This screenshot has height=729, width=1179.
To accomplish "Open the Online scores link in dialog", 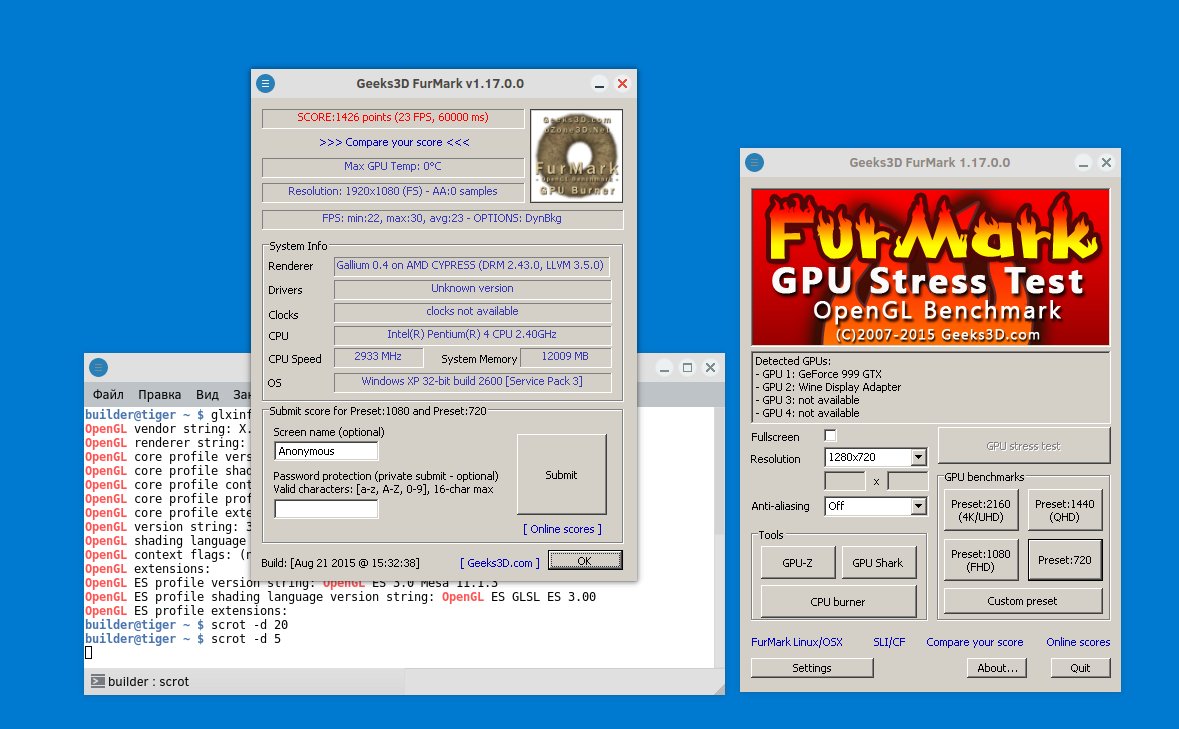I will tap(562, 529).
